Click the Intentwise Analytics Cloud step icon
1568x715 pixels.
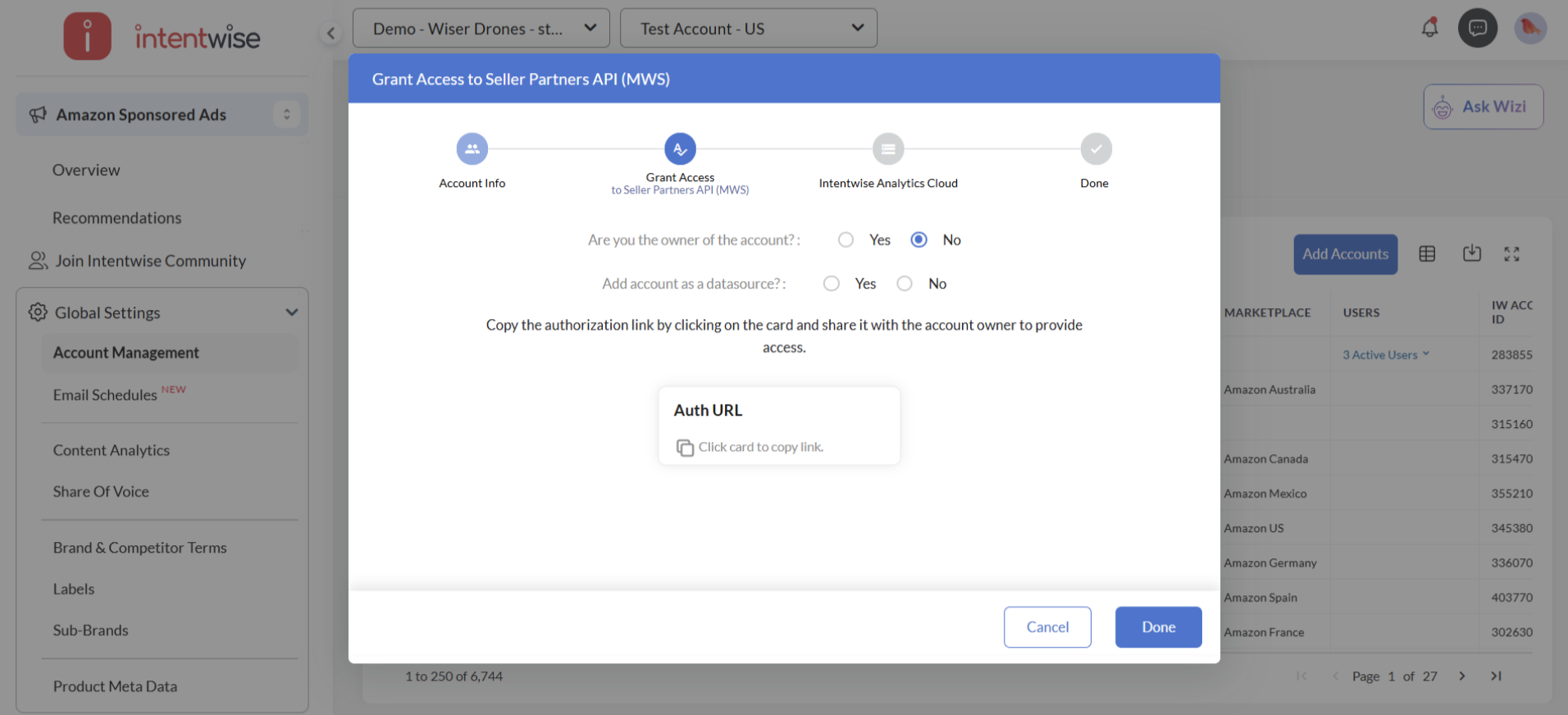(x=887, y=149)
